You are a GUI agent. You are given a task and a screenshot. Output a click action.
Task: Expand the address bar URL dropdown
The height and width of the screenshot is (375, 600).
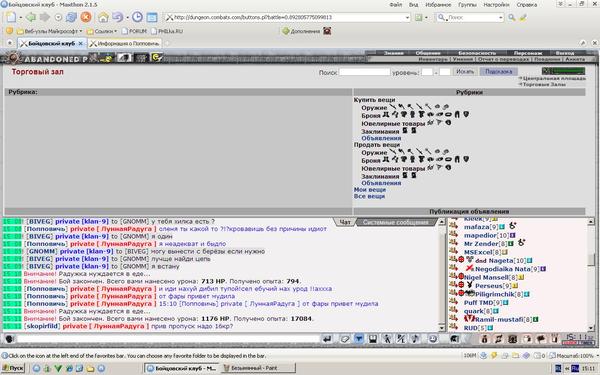click(407, 17)
